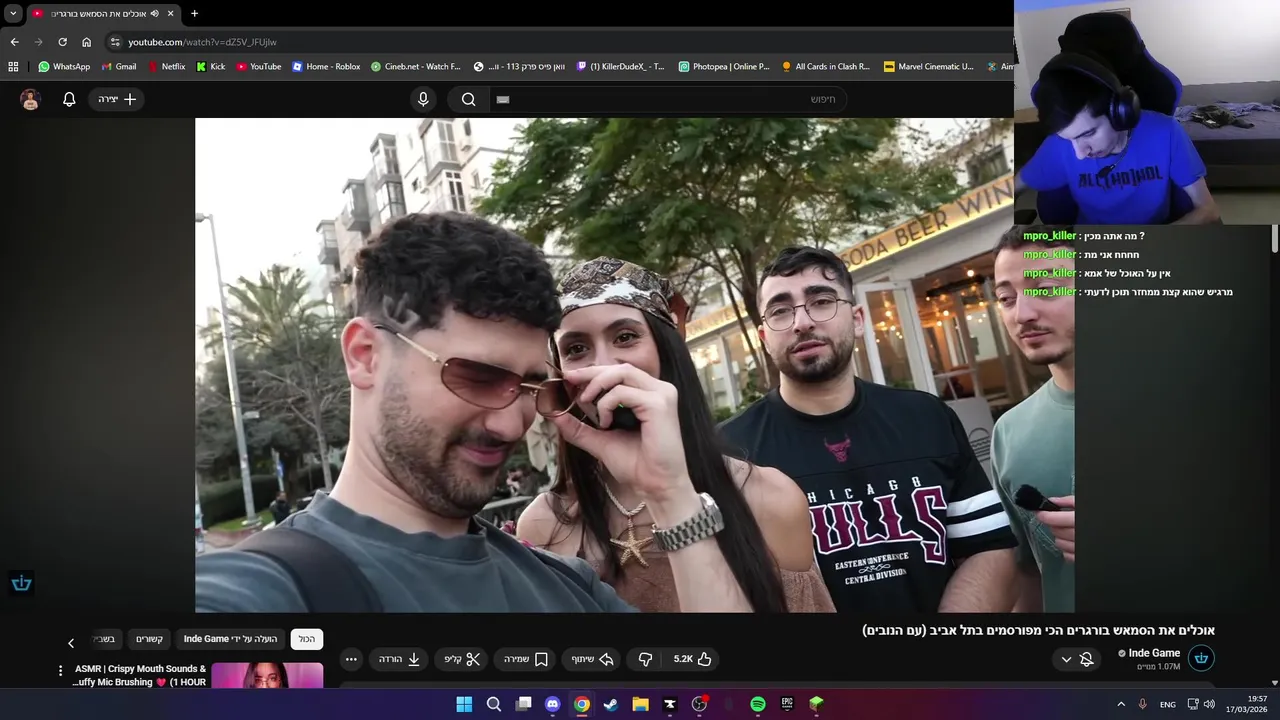The image size is (1280, 720).
Task: Switch to Chrome on the taskbar
Action: click(581, 704)
